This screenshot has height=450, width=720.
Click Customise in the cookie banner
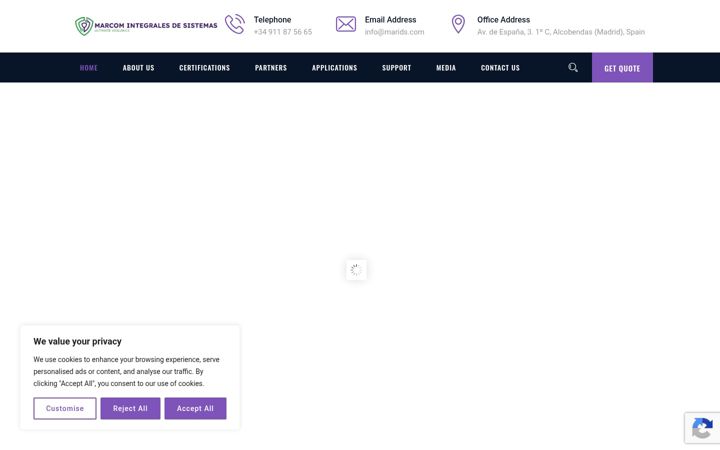click(x=65, y=408)
